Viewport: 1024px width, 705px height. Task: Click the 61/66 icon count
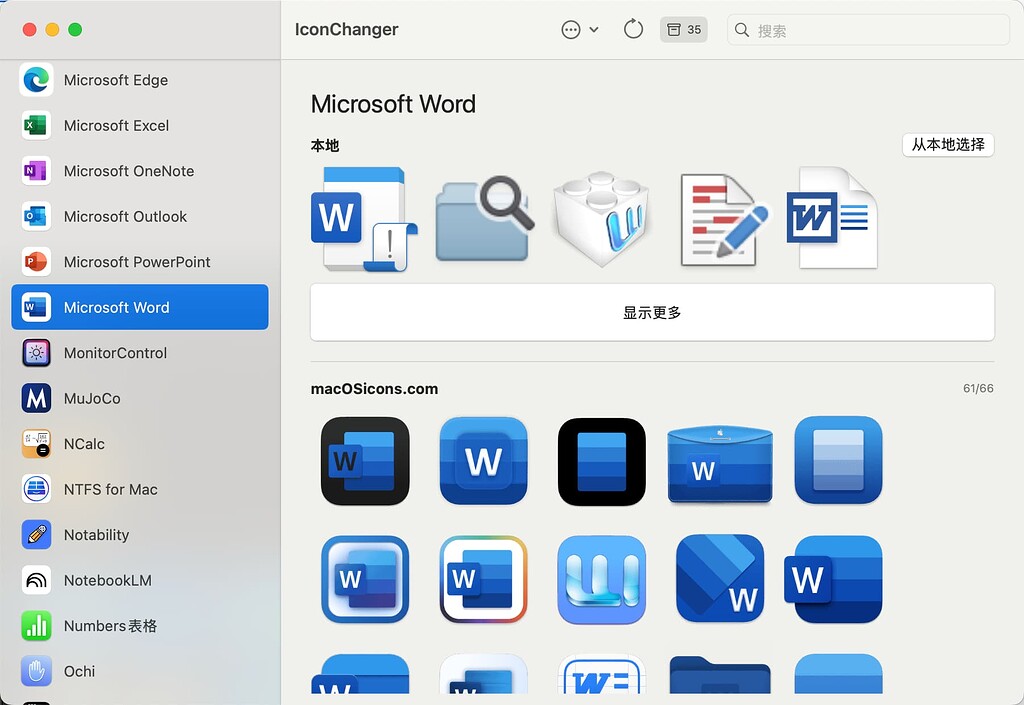coord(978,388)
